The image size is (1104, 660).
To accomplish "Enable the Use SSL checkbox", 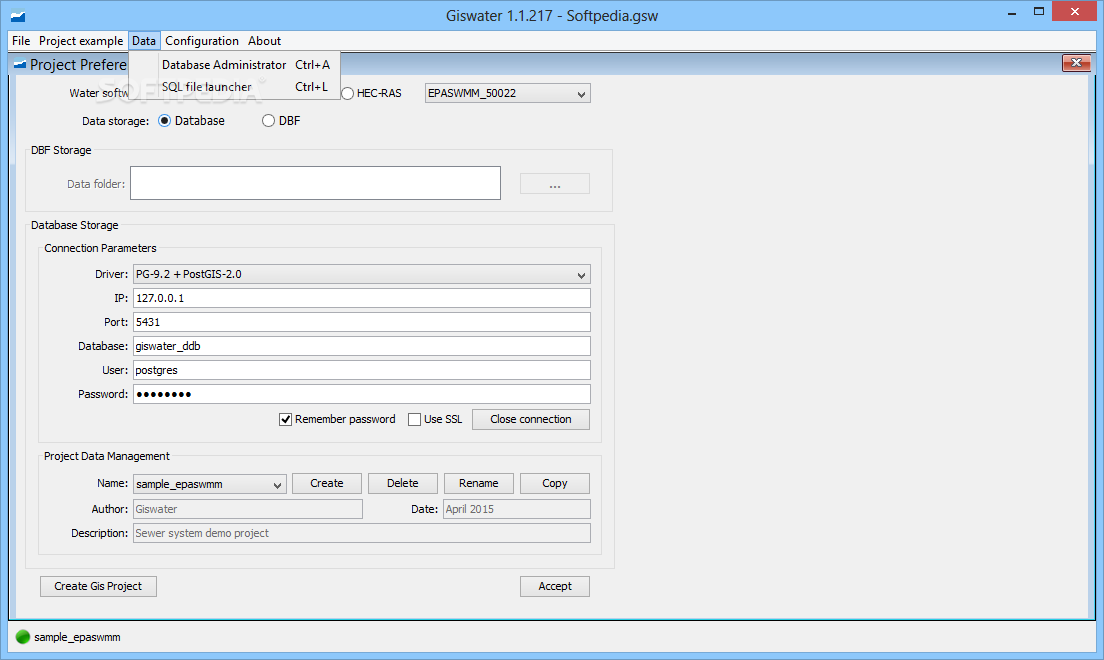I will [x=415, y=419].
